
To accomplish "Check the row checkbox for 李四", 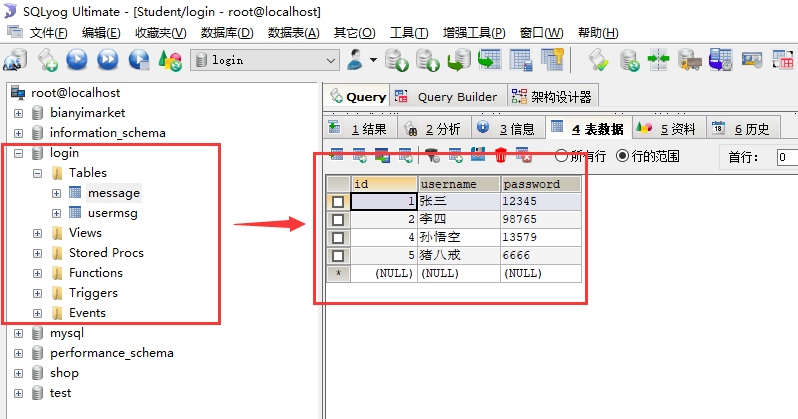I will (x=338, y=219).
